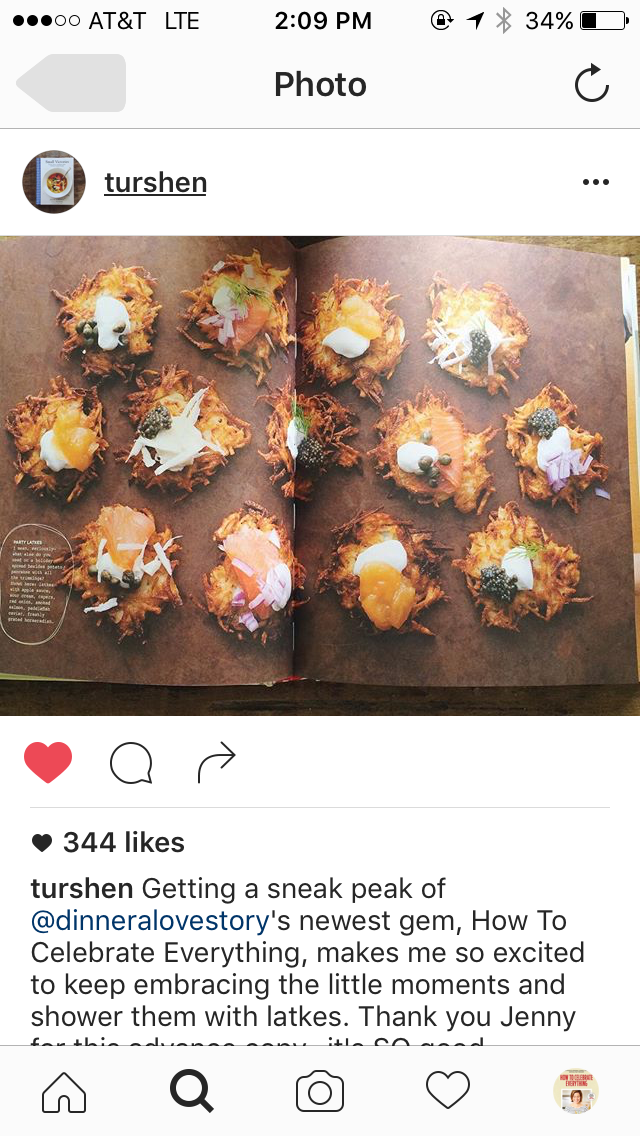Open the three-dot post options menu
This screenshot has width=640, height=1136.
596,182
